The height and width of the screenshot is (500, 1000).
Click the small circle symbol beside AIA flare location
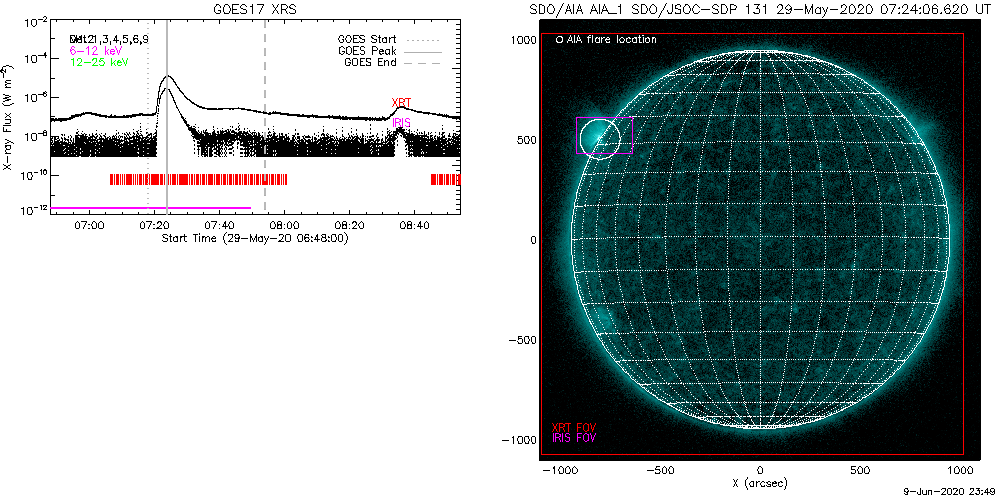click(x=558, y=40)
